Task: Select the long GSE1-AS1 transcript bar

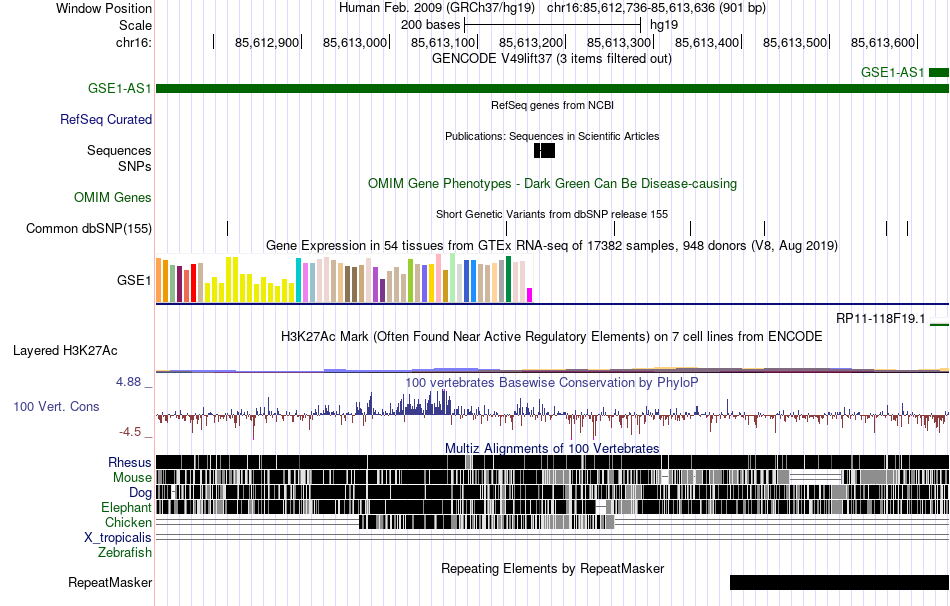Action: click(x=553, y=88)
